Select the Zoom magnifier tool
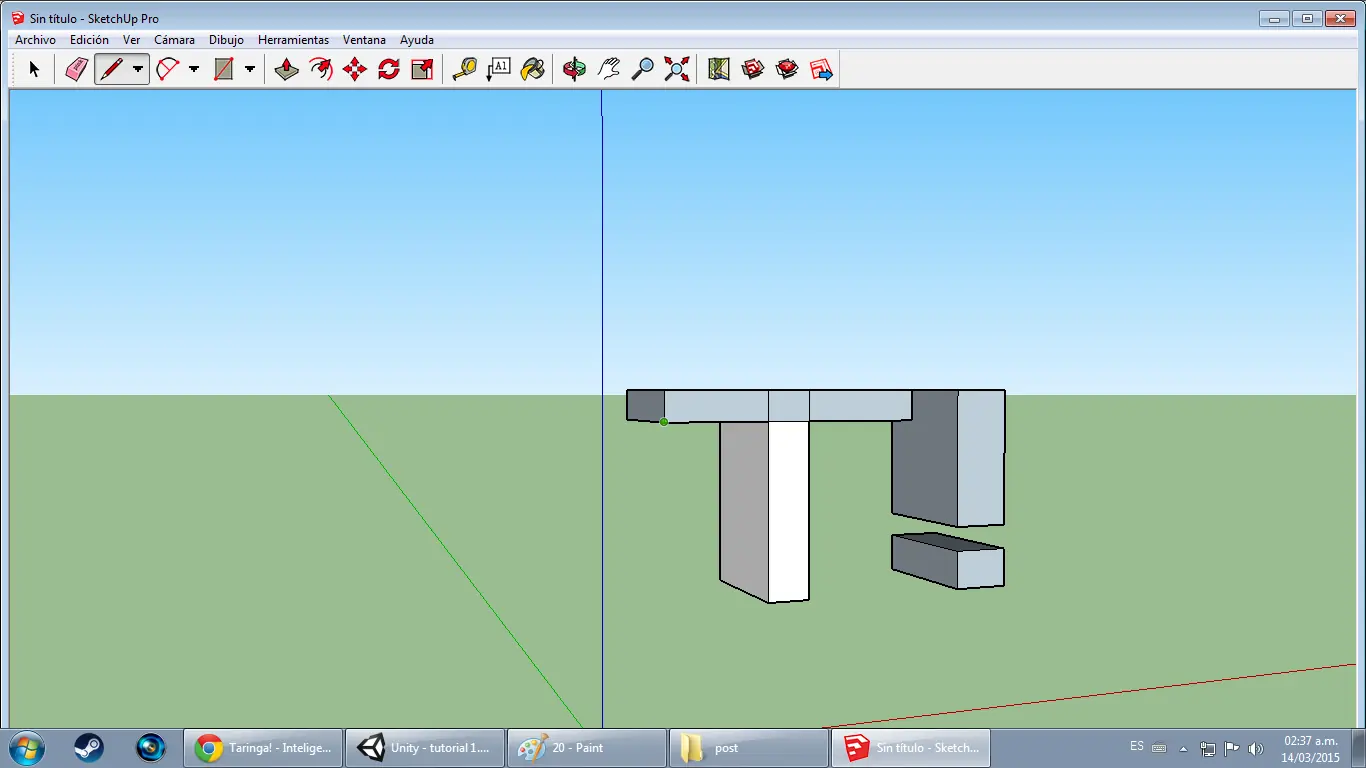Viewport: 1366px width, 768px height. [643, 69]
